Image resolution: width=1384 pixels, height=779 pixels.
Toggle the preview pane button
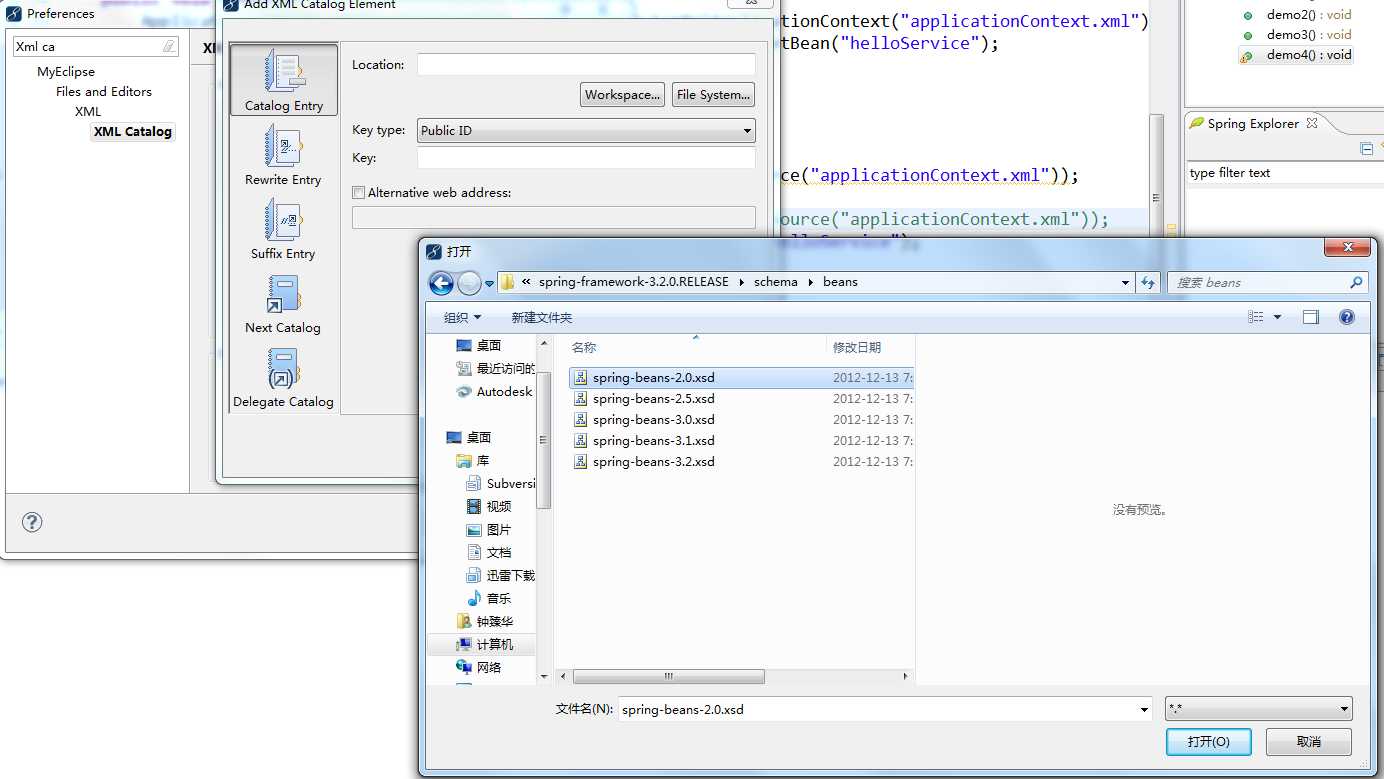1311,317
